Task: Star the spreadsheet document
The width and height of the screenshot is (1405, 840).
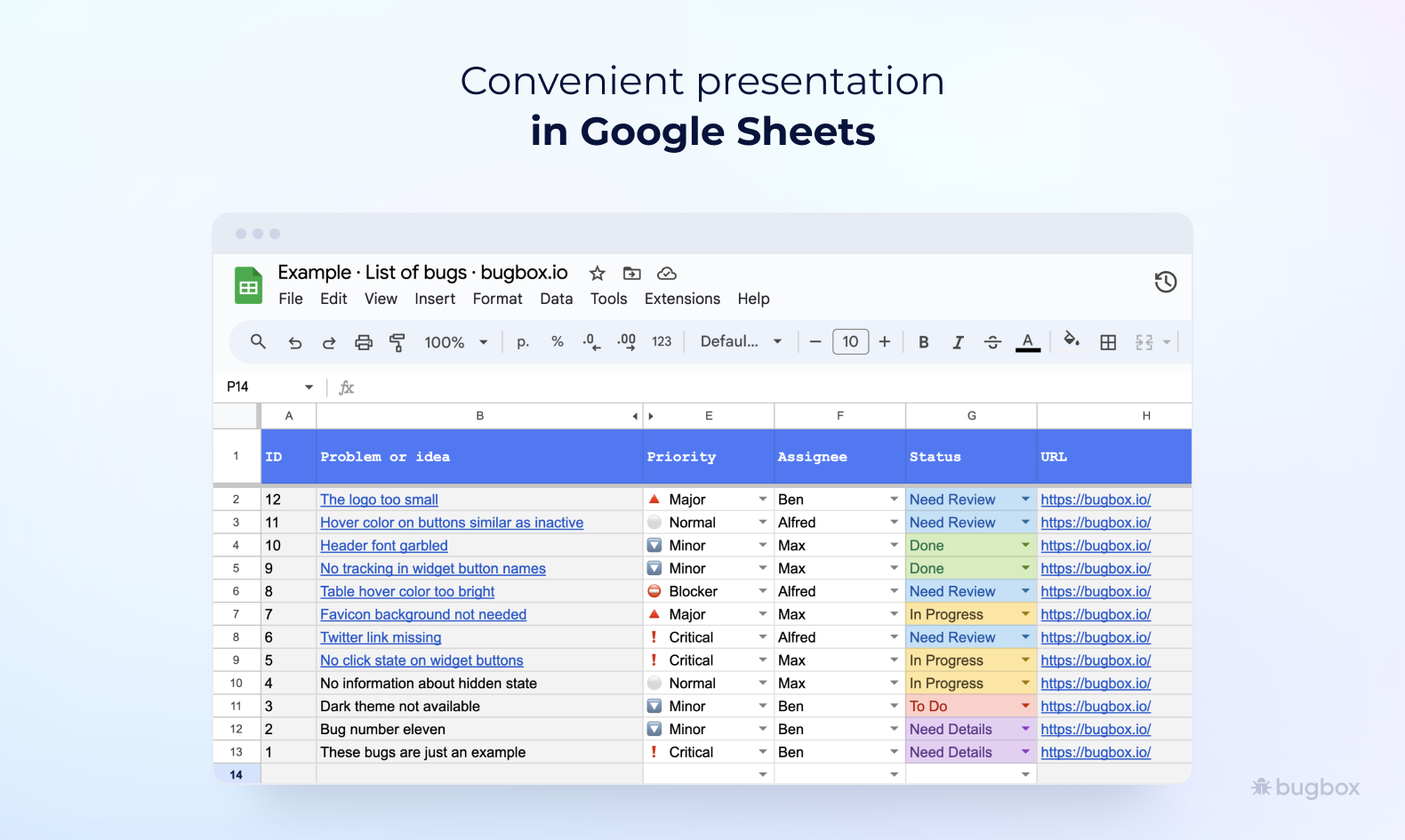Action: tap(598, 273)
